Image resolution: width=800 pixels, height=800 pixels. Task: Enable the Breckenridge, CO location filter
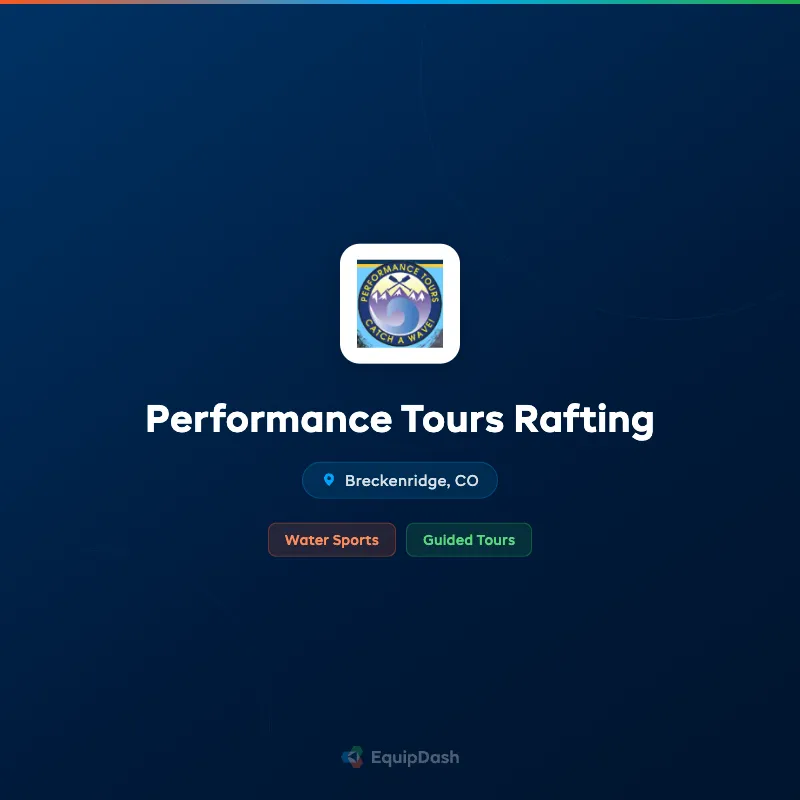coord(400,480)
